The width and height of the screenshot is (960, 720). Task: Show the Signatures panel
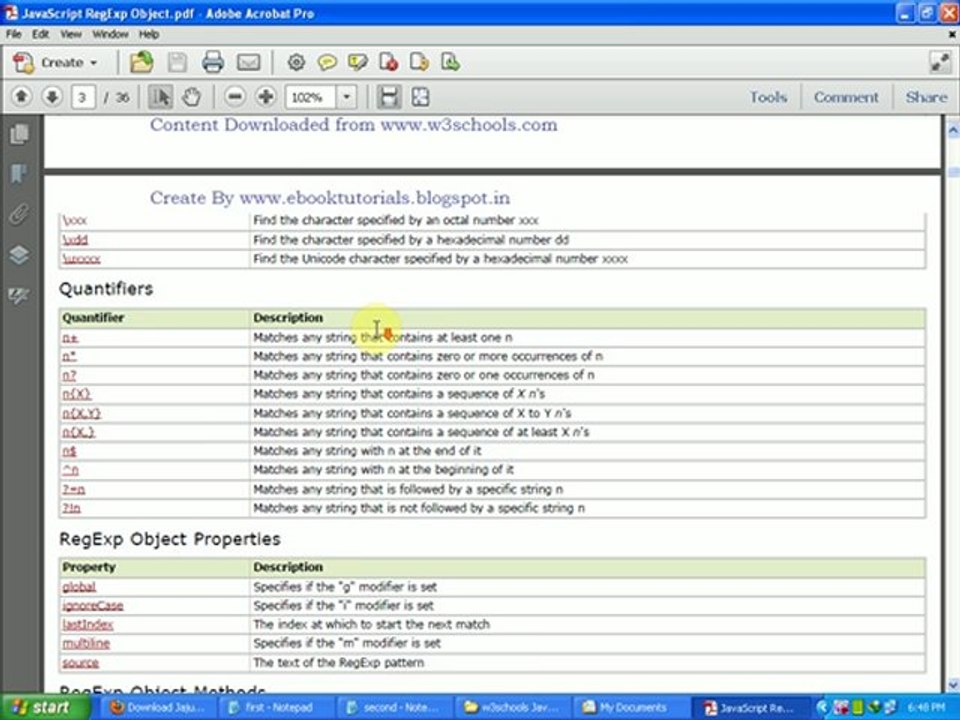pyautogui.click(x=19, y=296)
